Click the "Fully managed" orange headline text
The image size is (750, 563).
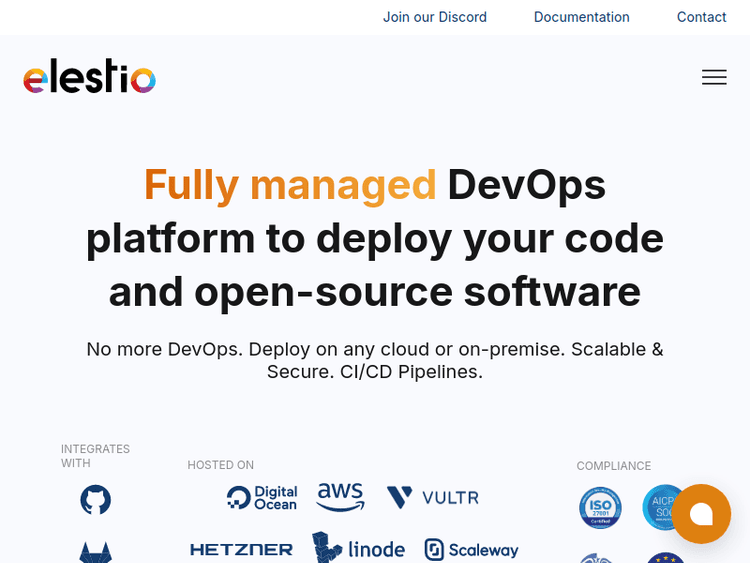[x=290, y=185]
